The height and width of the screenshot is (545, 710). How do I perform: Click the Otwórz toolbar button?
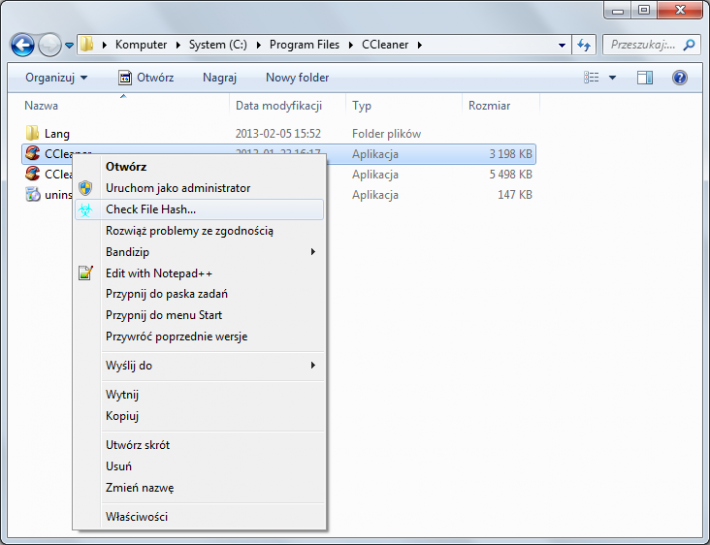(146, 78)
